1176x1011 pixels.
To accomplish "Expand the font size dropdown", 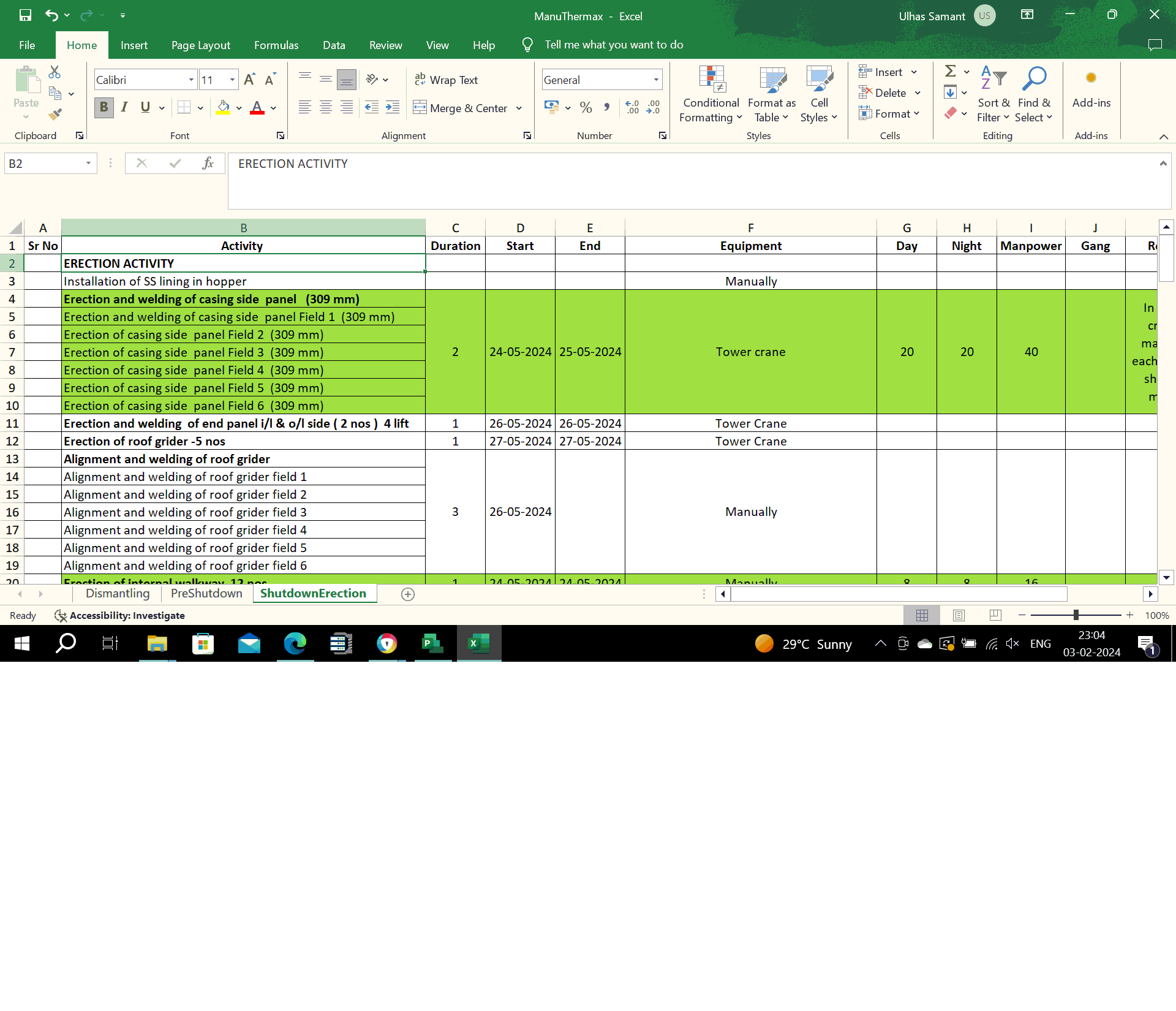I will pos(232,80).
